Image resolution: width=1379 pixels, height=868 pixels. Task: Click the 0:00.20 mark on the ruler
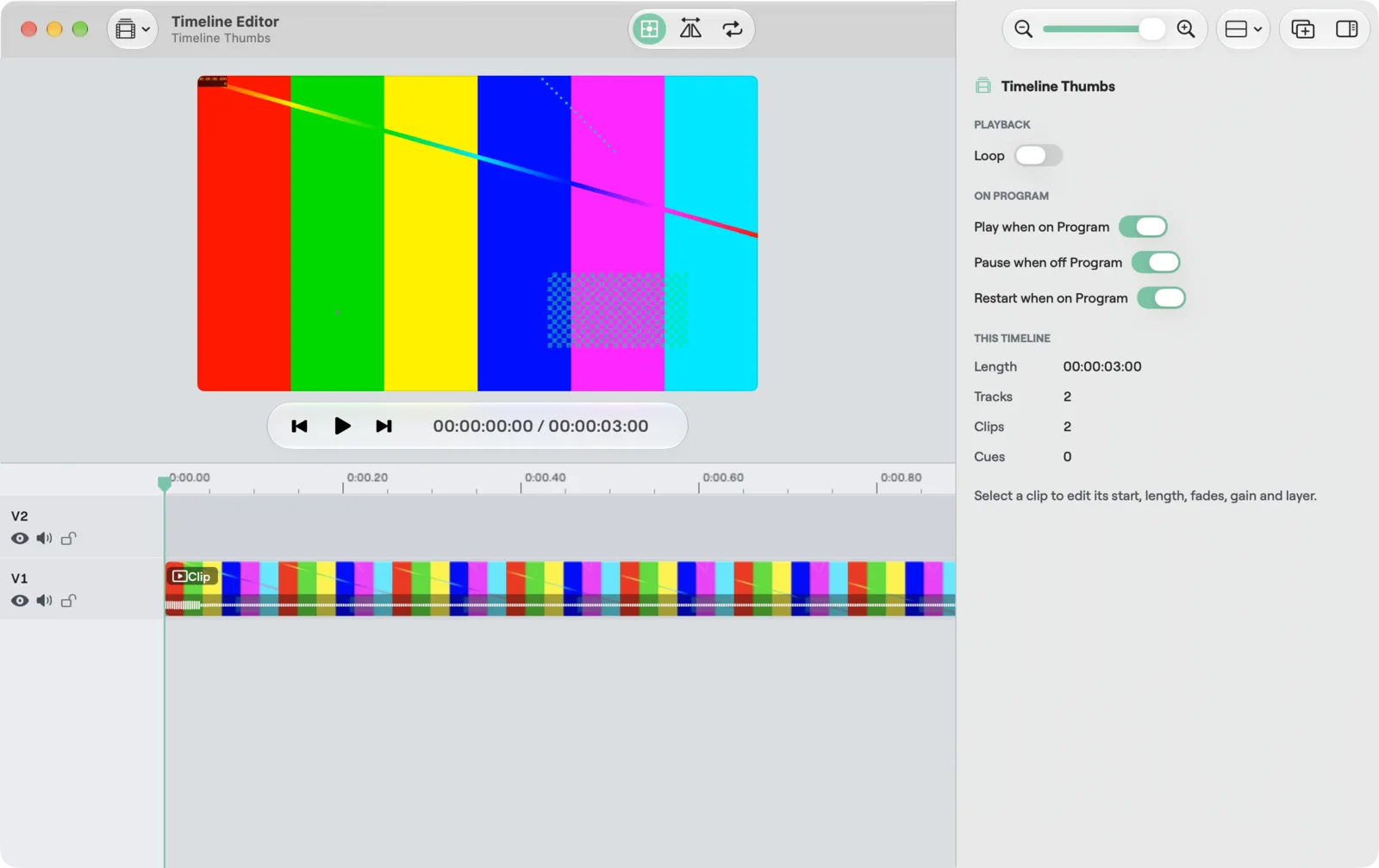point(367,478)
